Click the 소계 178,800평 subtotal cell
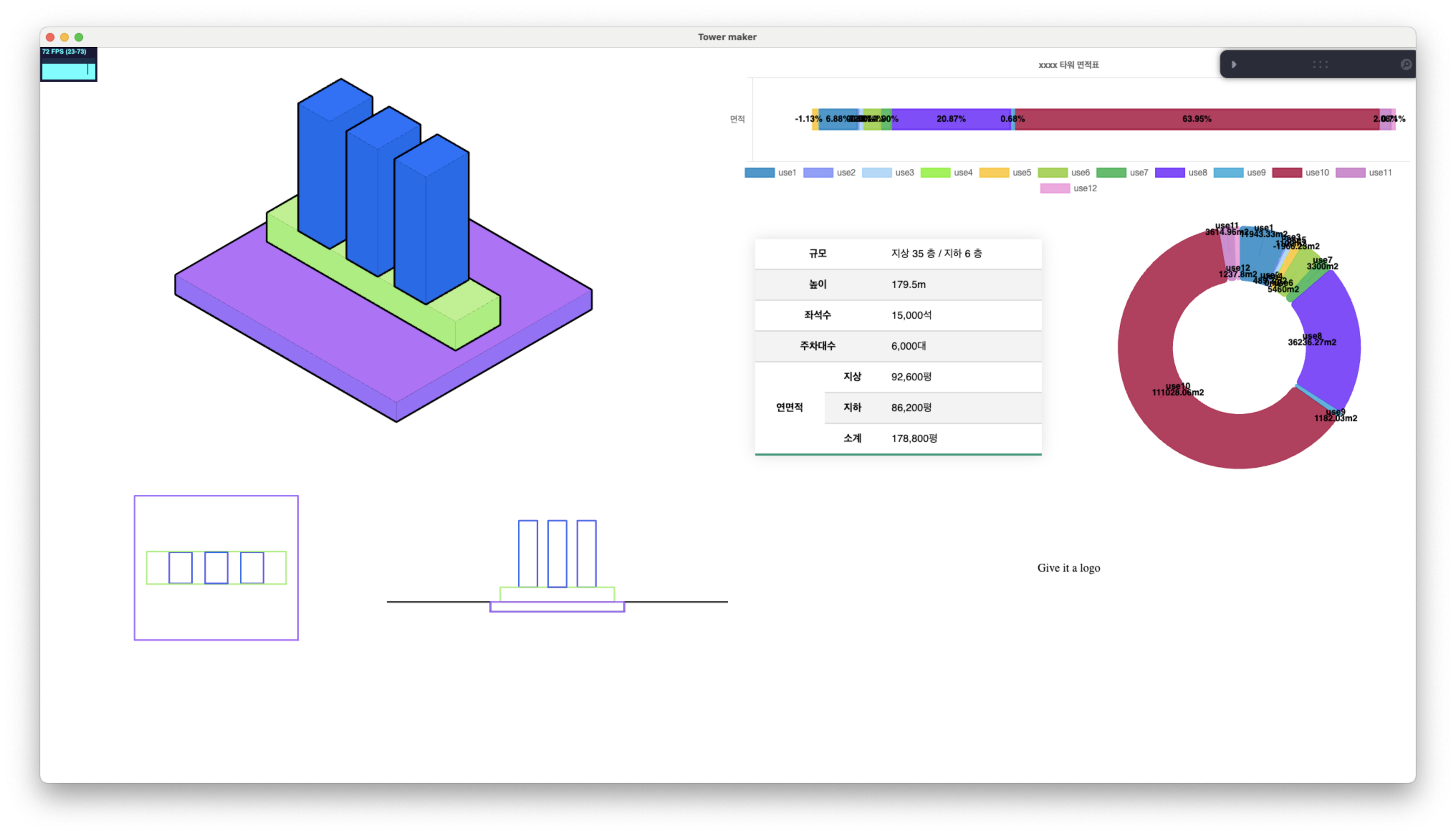Viewport: 1456px width, 836px height. 914,438
